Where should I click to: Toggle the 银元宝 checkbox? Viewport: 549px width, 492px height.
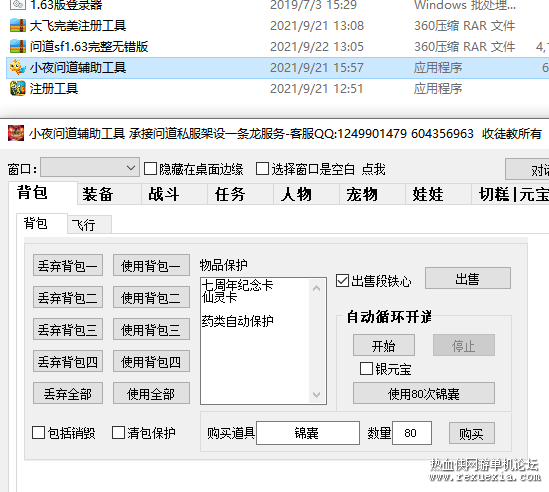pos(366,369)
